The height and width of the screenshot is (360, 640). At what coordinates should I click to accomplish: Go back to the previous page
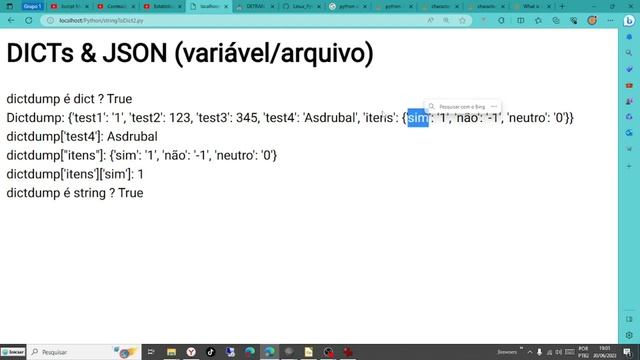pyautogui.click(x=11, y=20)
